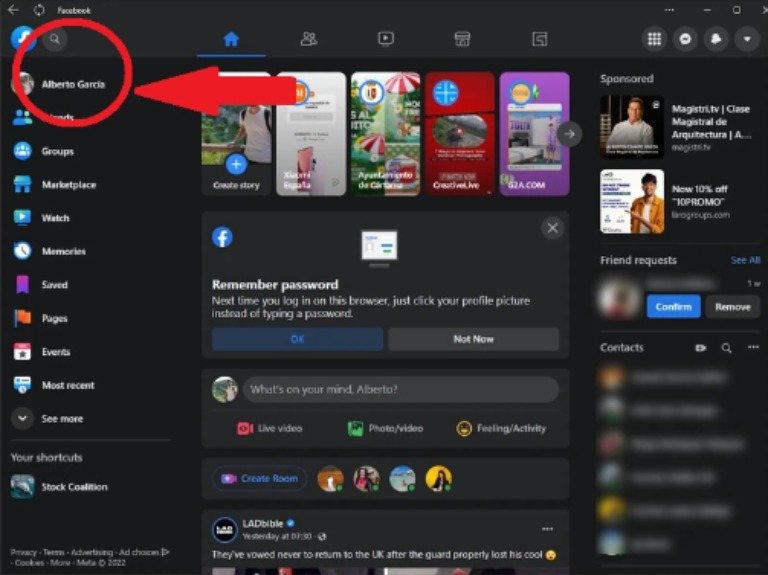Choose Feeling/Activity for post
768x575 pixels.
[501, 429]
